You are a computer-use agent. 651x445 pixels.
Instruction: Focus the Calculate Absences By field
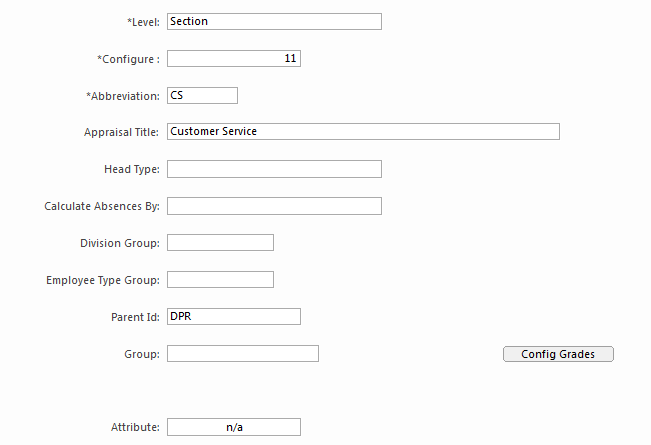(x=274, y=206)
